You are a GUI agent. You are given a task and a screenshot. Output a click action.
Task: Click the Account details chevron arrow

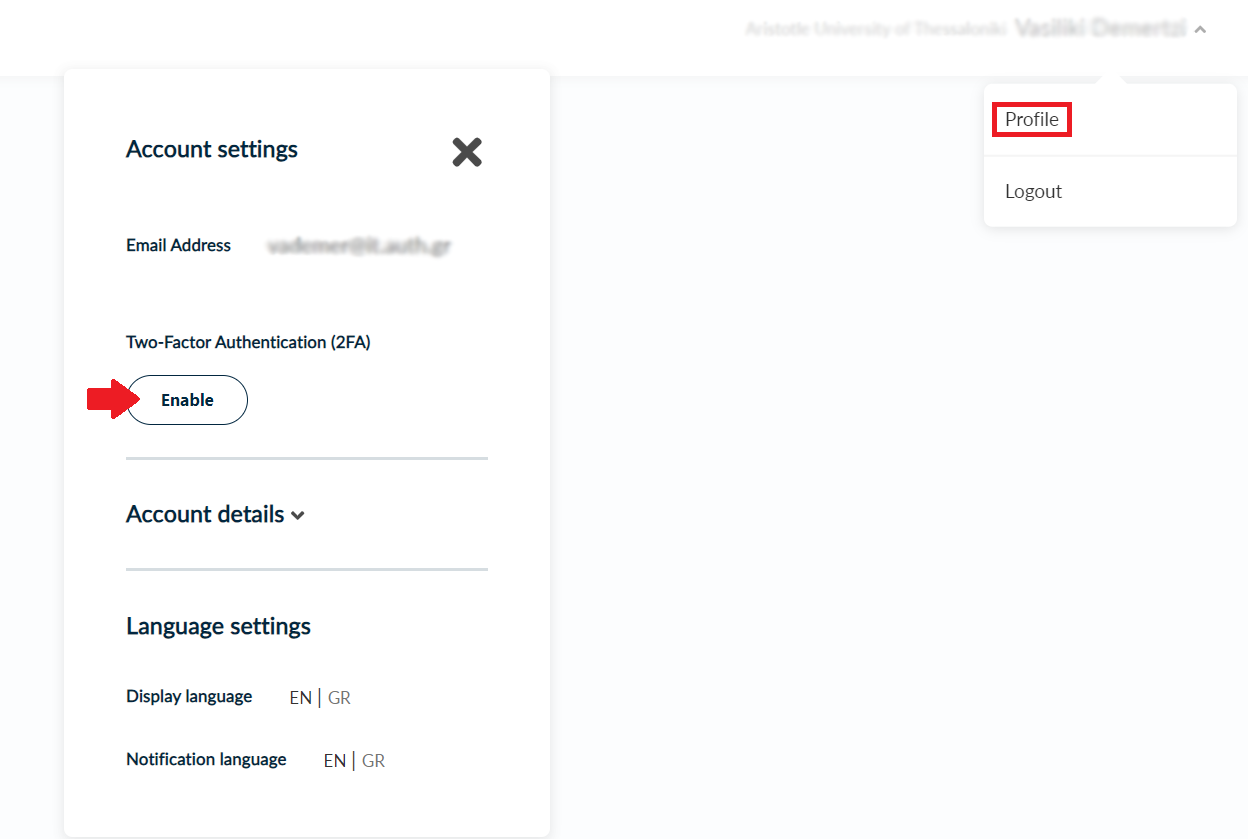pos(298,516)
